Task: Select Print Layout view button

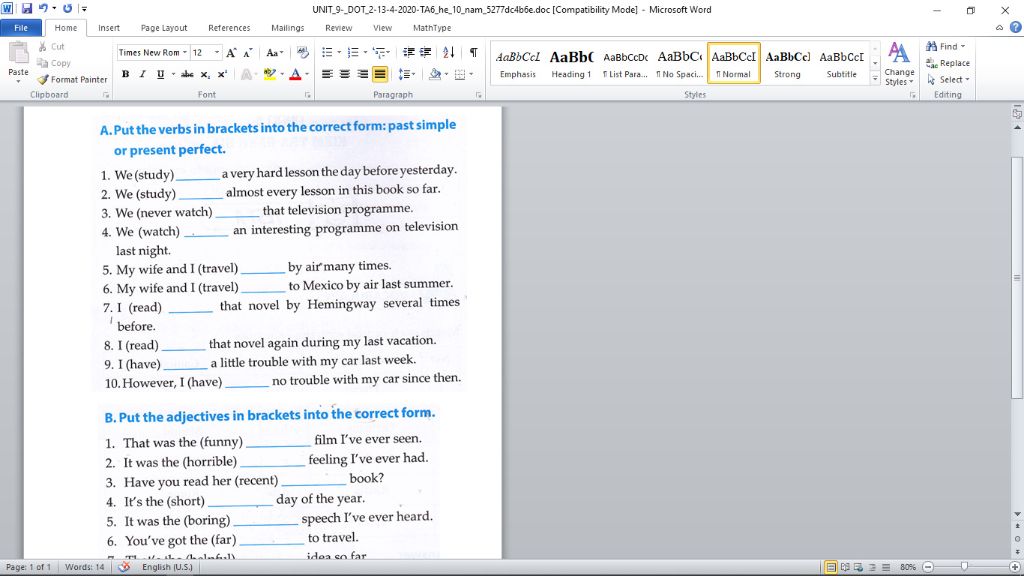Action: (831, 567)
